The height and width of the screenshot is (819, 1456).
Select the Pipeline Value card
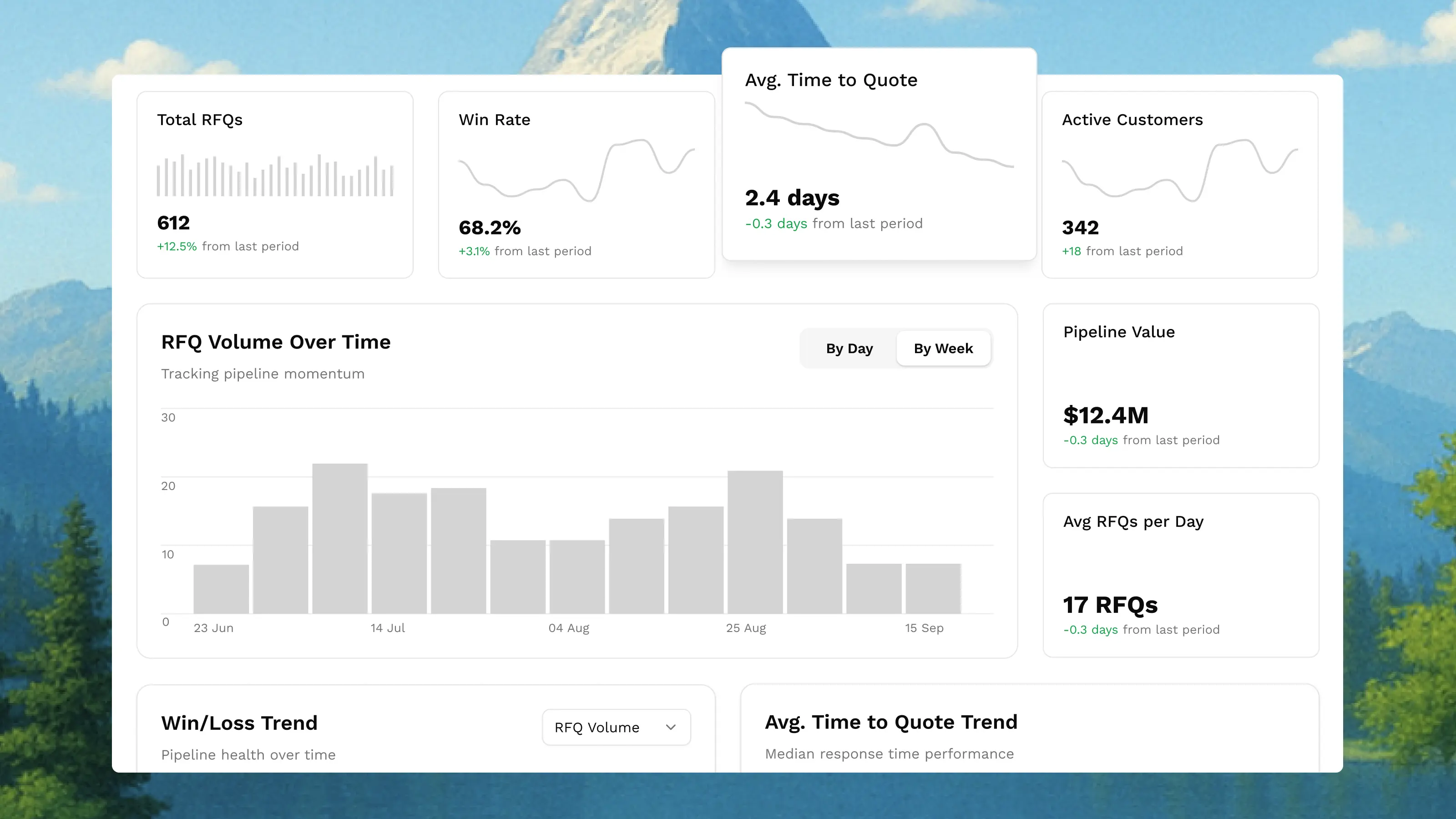point(1180,385)
